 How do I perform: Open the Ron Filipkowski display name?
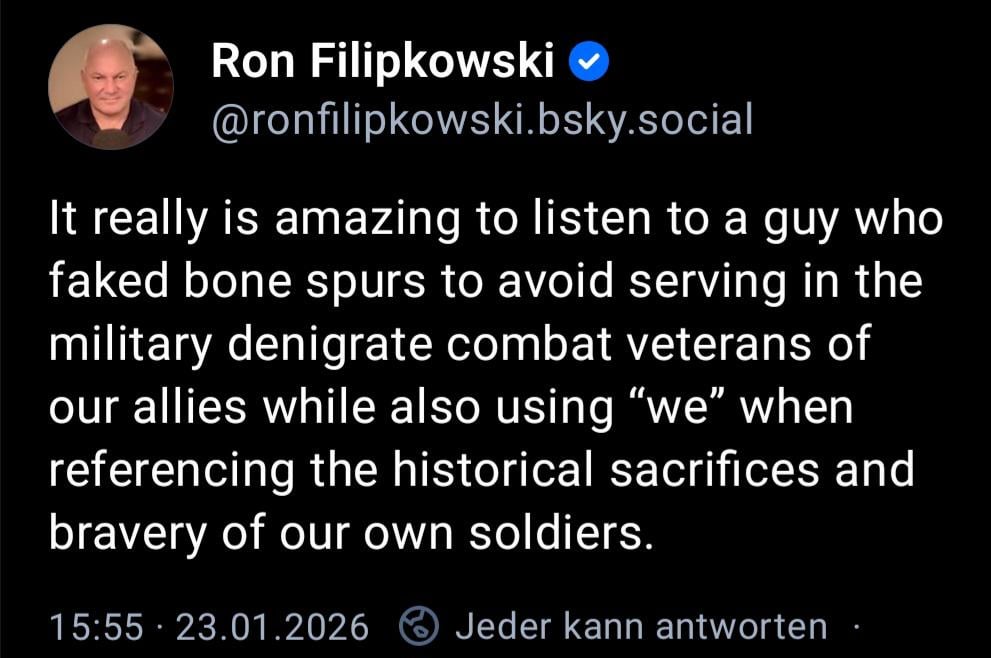tap(382, 63)
